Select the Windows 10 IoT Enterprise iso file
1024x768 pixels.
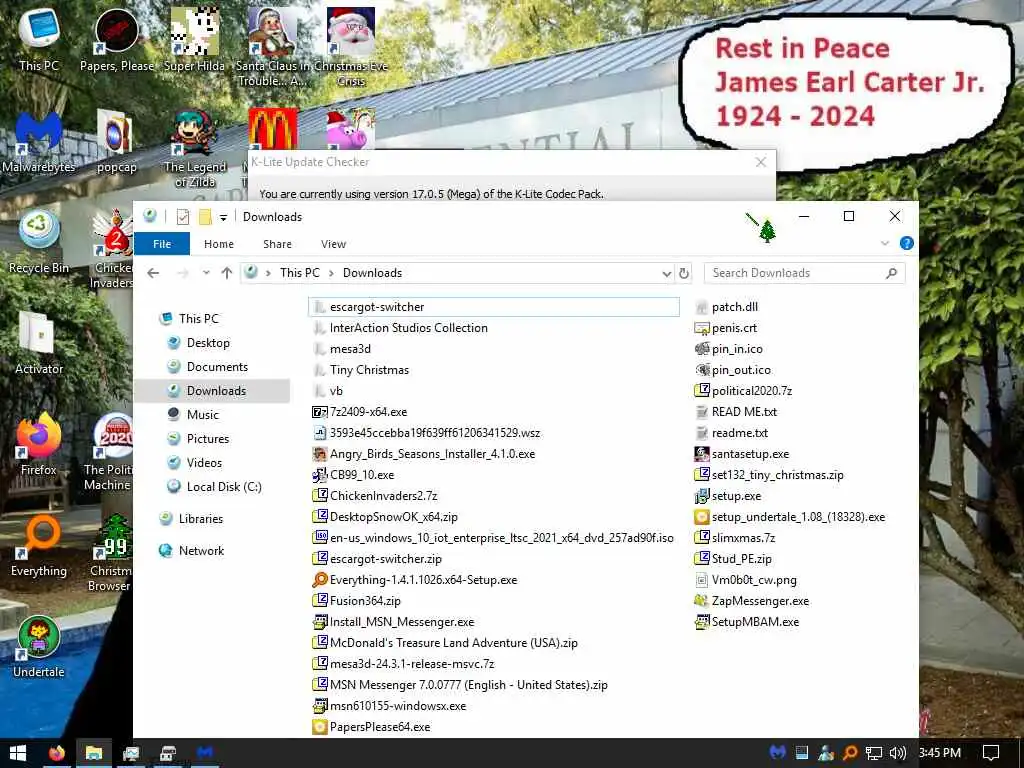pos(493,537)
